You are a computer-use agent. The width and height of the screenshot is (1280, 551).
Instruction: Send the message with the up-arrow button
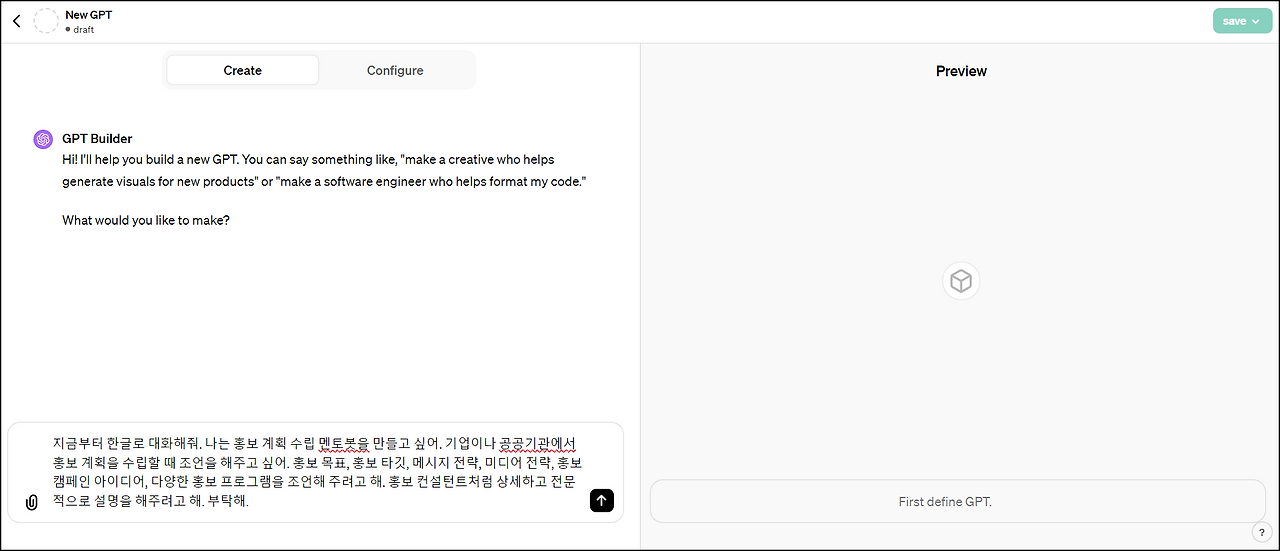tap(601, 500)
